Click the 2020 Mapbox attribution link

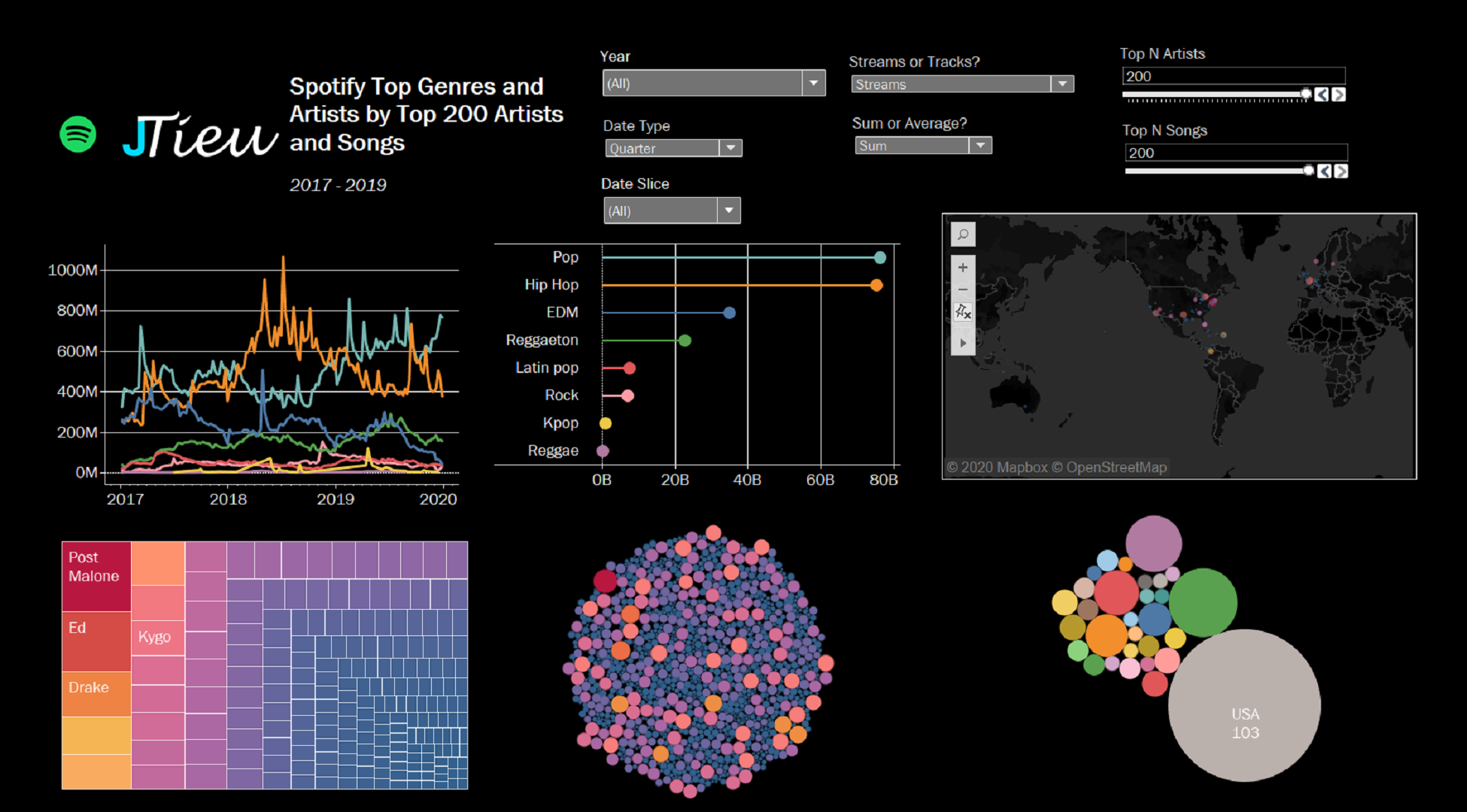[x=997, y=468]
